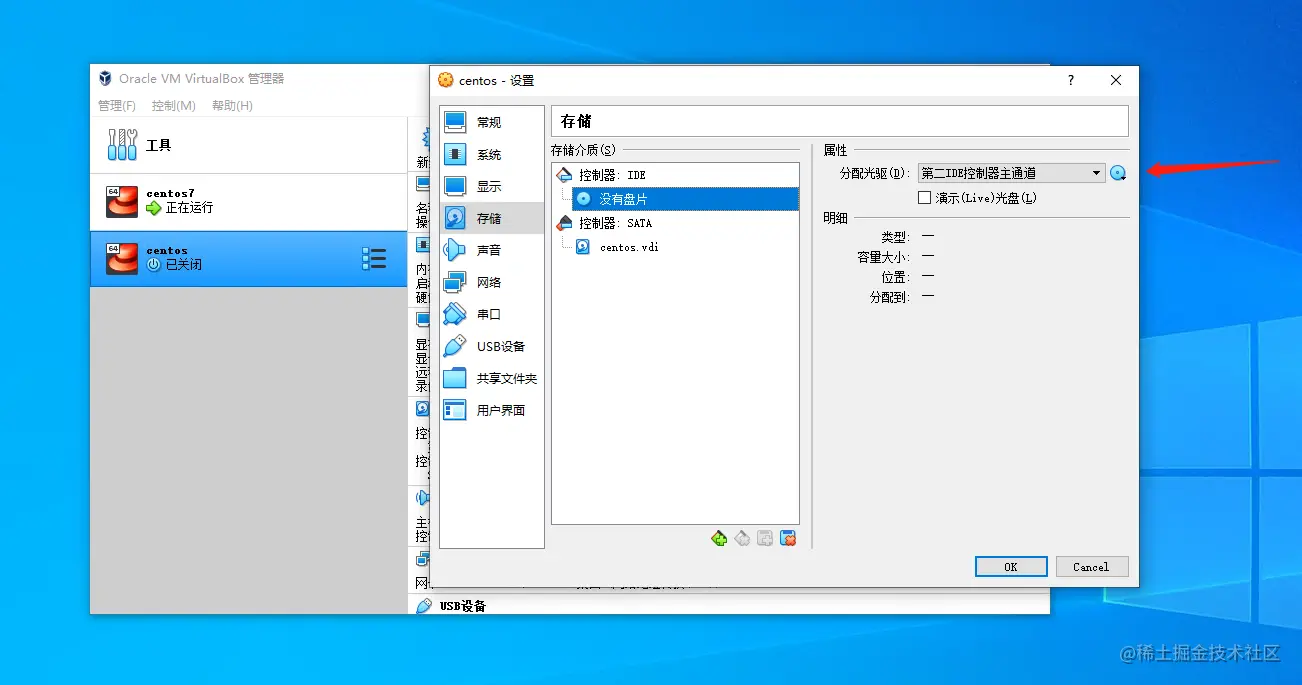
Task: Click USB设备 in the manager details pane
Action: point(463,606)
